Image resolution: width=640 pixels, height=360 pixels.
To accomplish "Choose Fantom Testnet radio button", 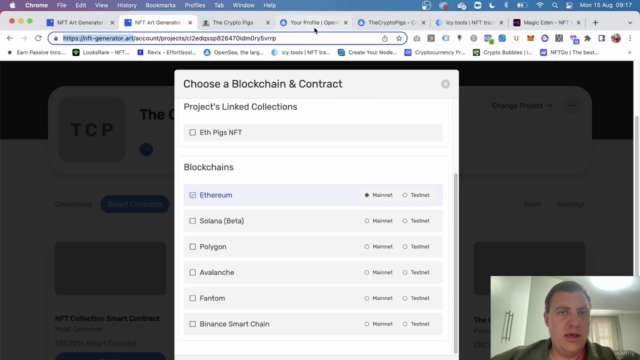I will pyautogui.click(x=405, y=298).
